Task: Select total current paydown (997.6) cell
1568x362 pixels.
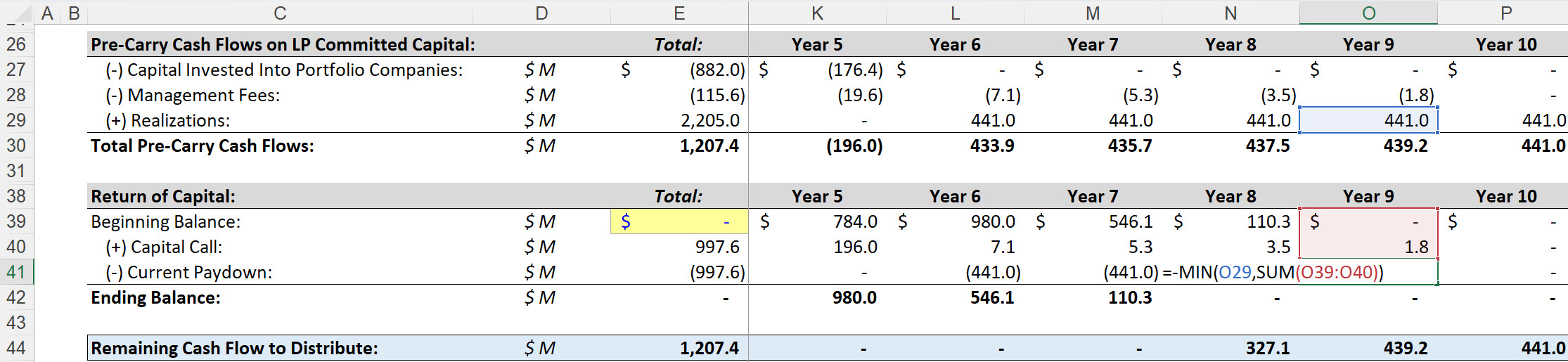Action: point(679,272)
